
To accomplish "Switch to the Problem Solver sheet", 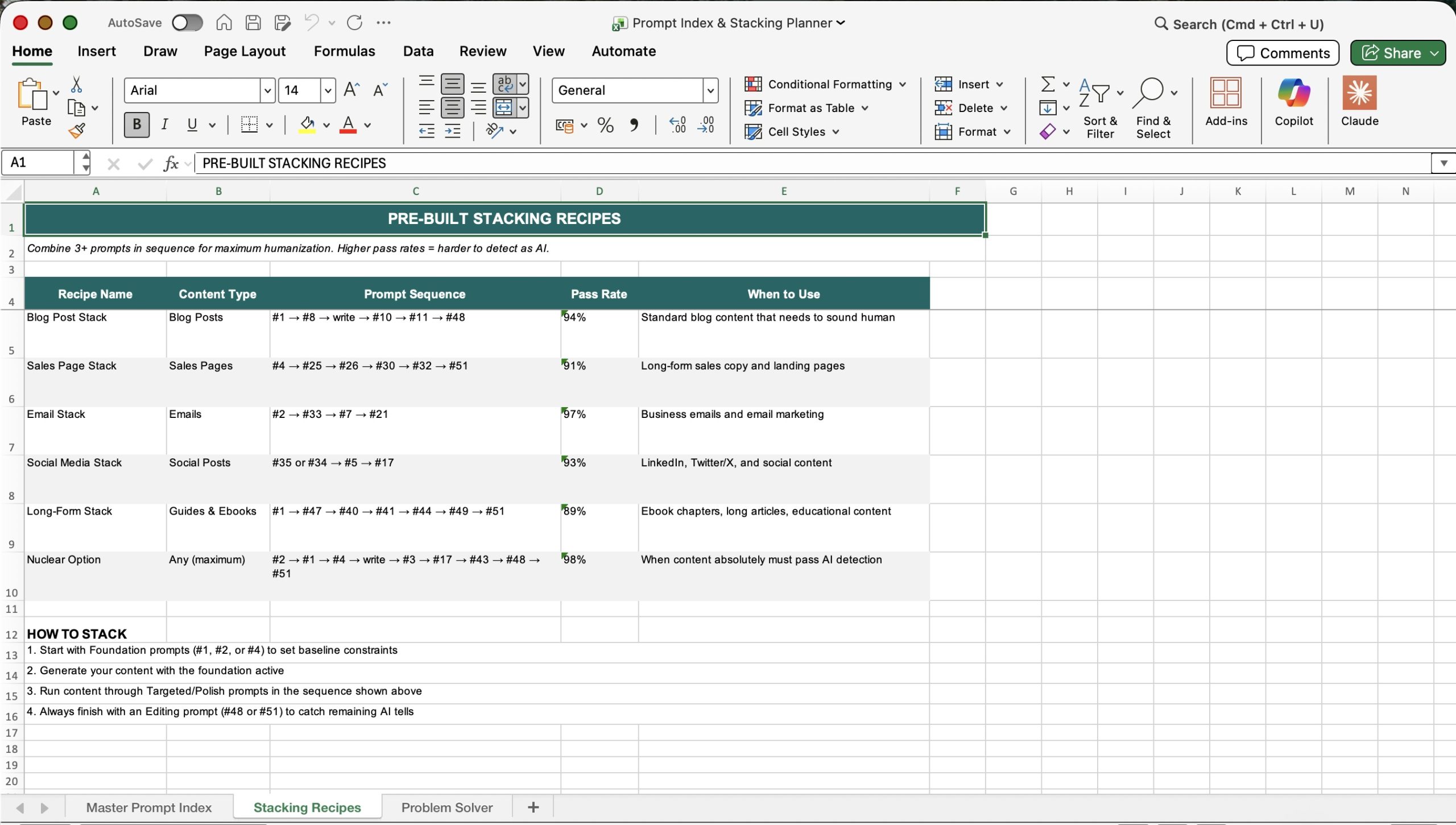I will click(446, 807).
